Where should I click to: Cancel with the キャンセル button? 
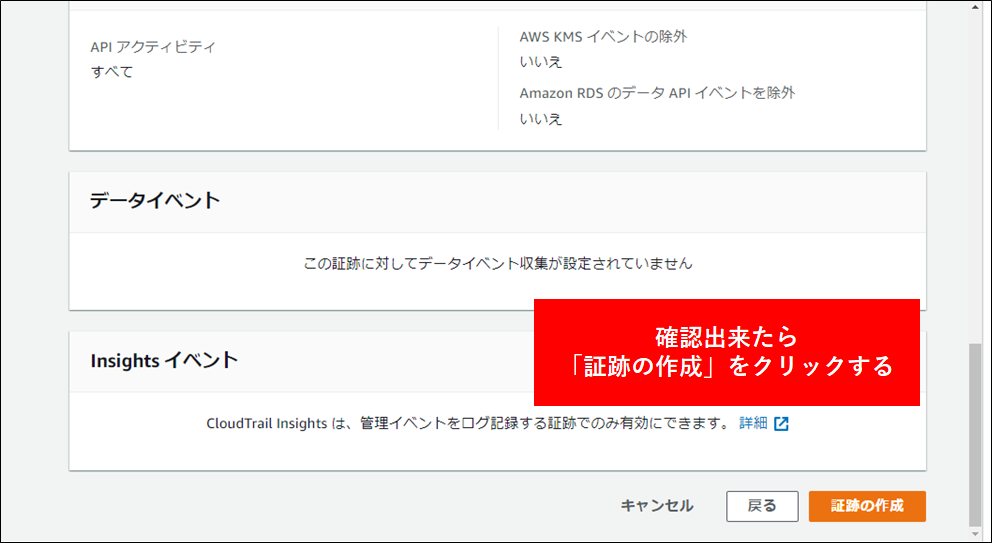point(656,506)
